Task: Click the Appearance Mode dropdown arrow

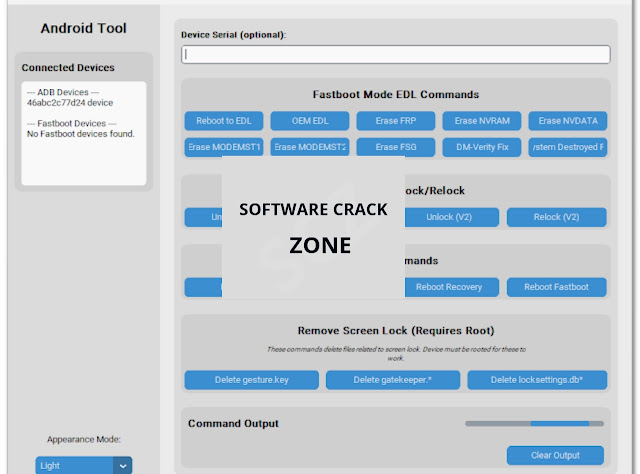Action: 122,466
